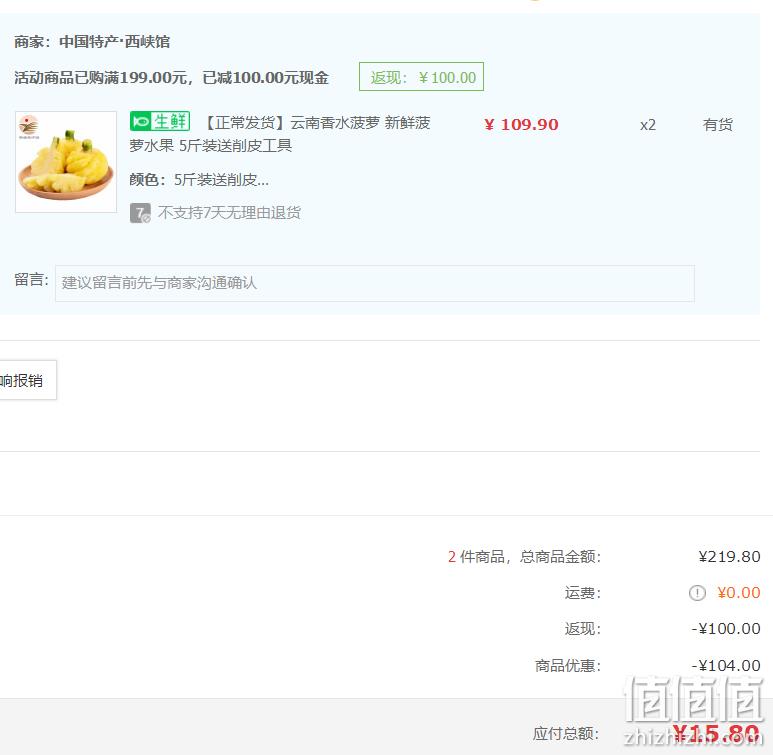This screenshot has width=773, height=755.
Task: Click the 有货 in-stock status
Action: point(718,124)
